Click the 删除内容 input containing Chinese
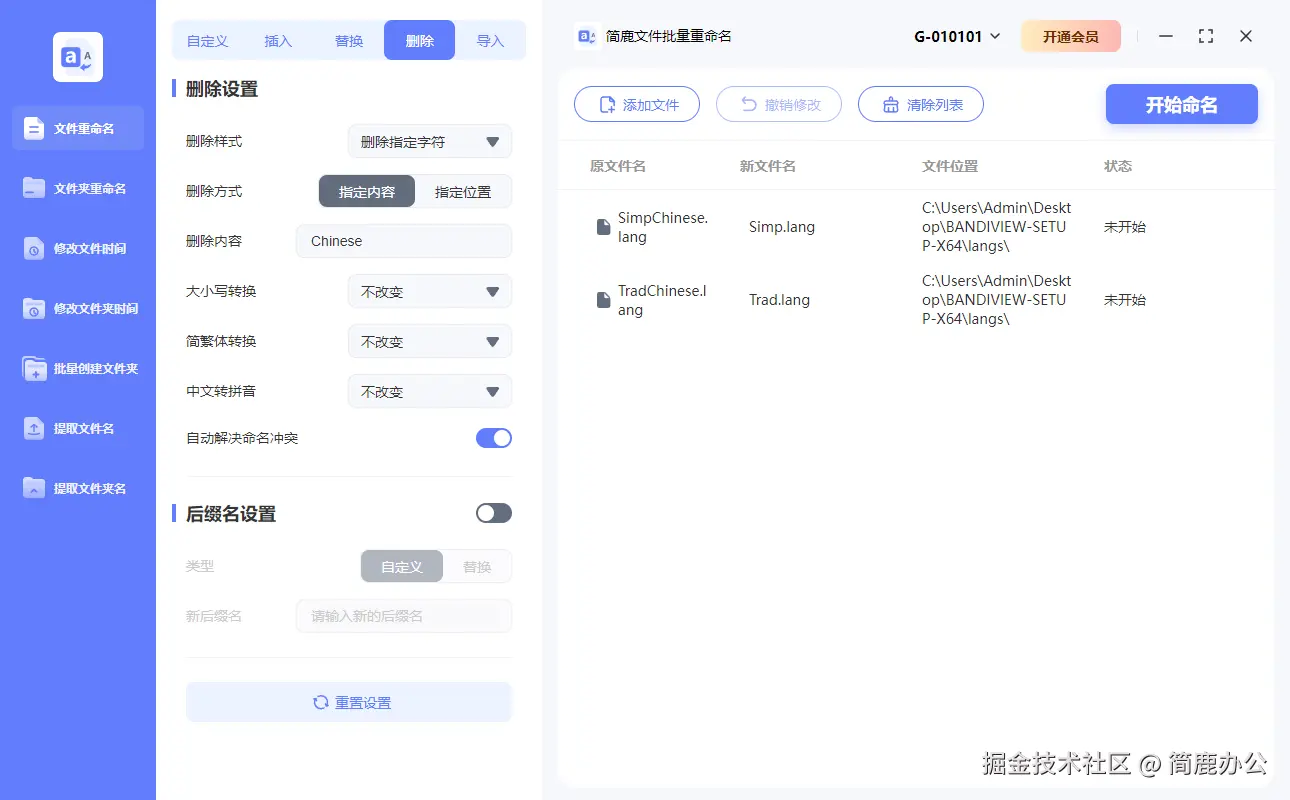 [x=403, y=241]
